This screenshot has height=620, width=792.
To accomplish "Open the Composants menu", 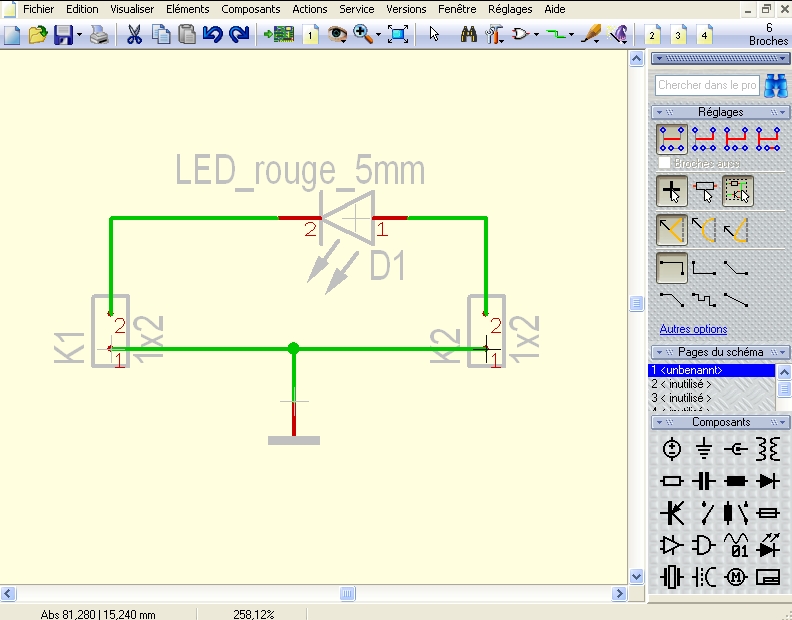I will (x=251, y=9).
